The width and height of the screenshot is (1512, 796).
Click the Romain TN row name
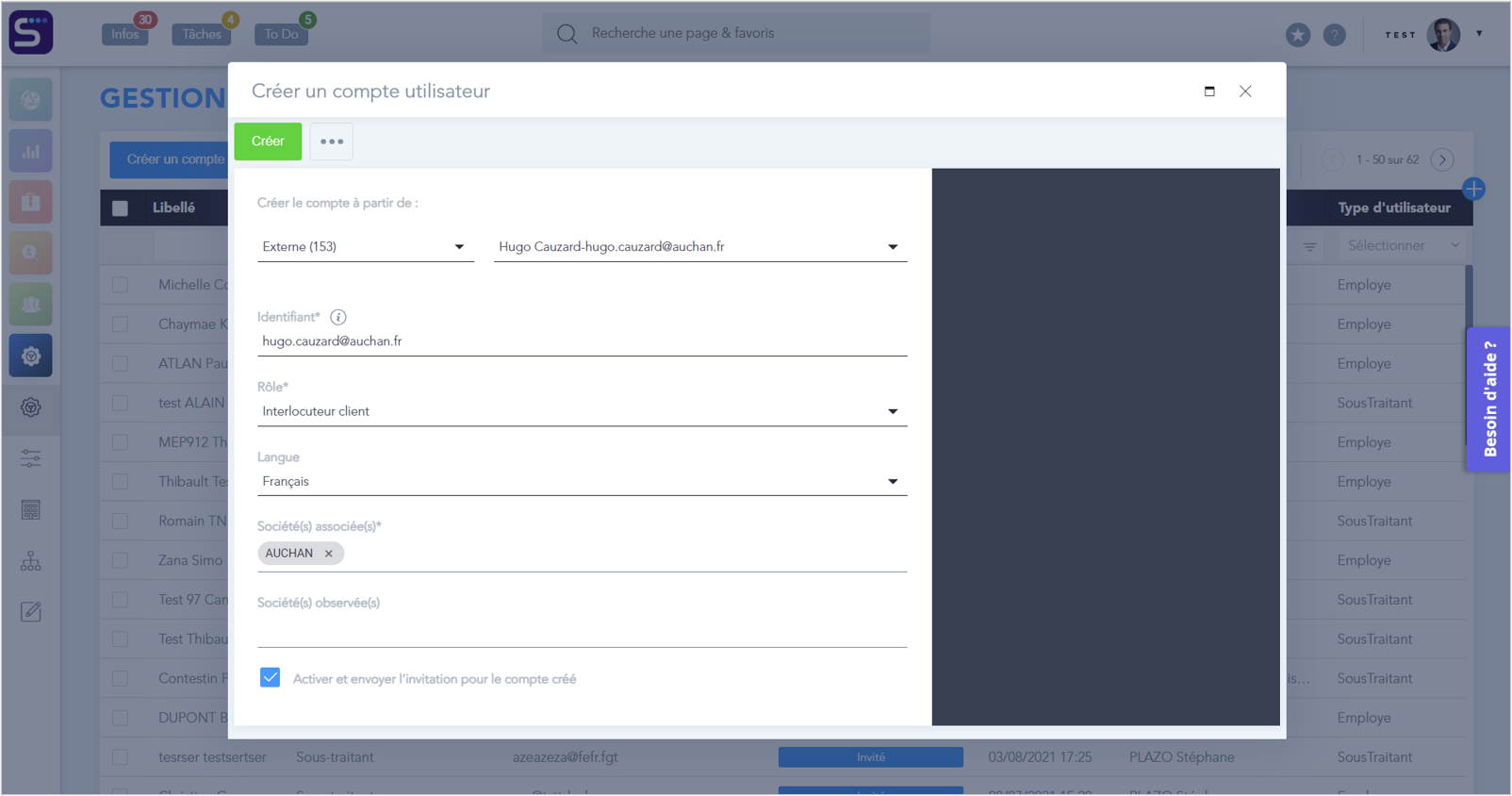click(192, 521)
